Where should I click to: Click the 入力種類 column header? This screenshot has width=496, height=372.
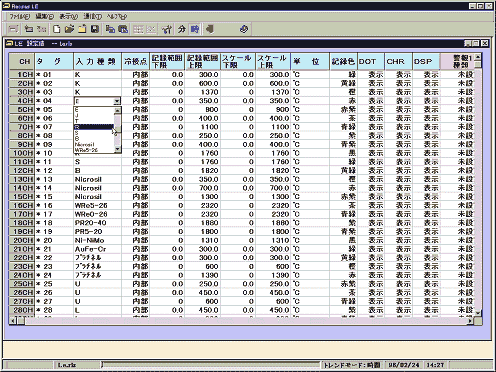click(x=97, y=61)
